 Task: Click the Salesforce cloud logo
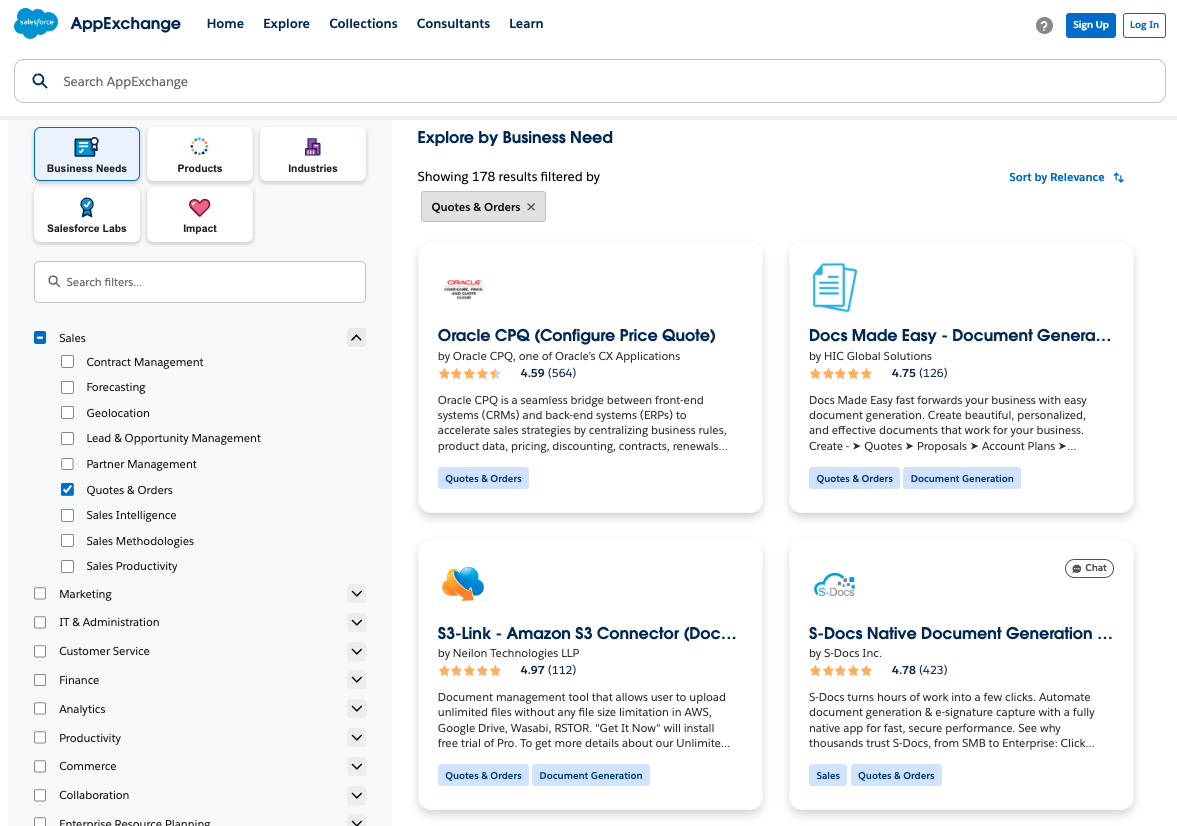[x=36, y=23]
